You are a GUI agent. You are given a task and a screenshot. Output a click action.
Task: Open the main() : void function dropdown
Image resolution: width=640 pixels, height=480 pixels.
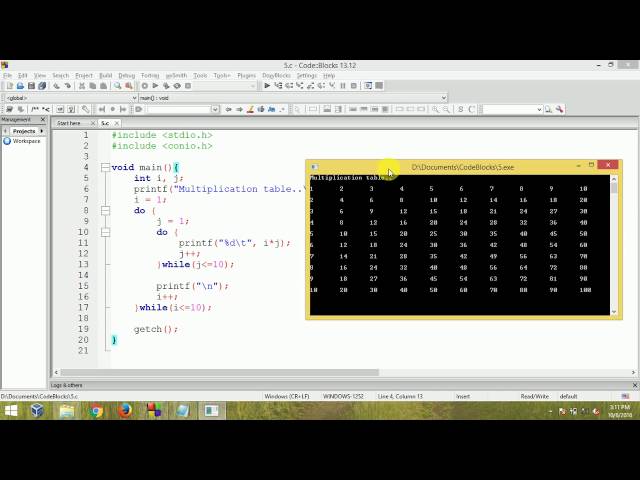pos(444,98)
